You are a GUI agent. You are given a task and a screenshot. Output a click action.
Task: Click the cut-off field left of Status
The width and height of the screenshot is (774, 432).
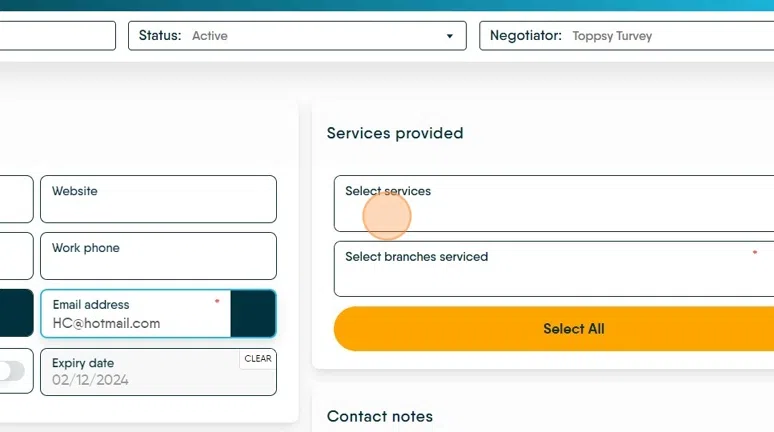click(x=57, y=36)
